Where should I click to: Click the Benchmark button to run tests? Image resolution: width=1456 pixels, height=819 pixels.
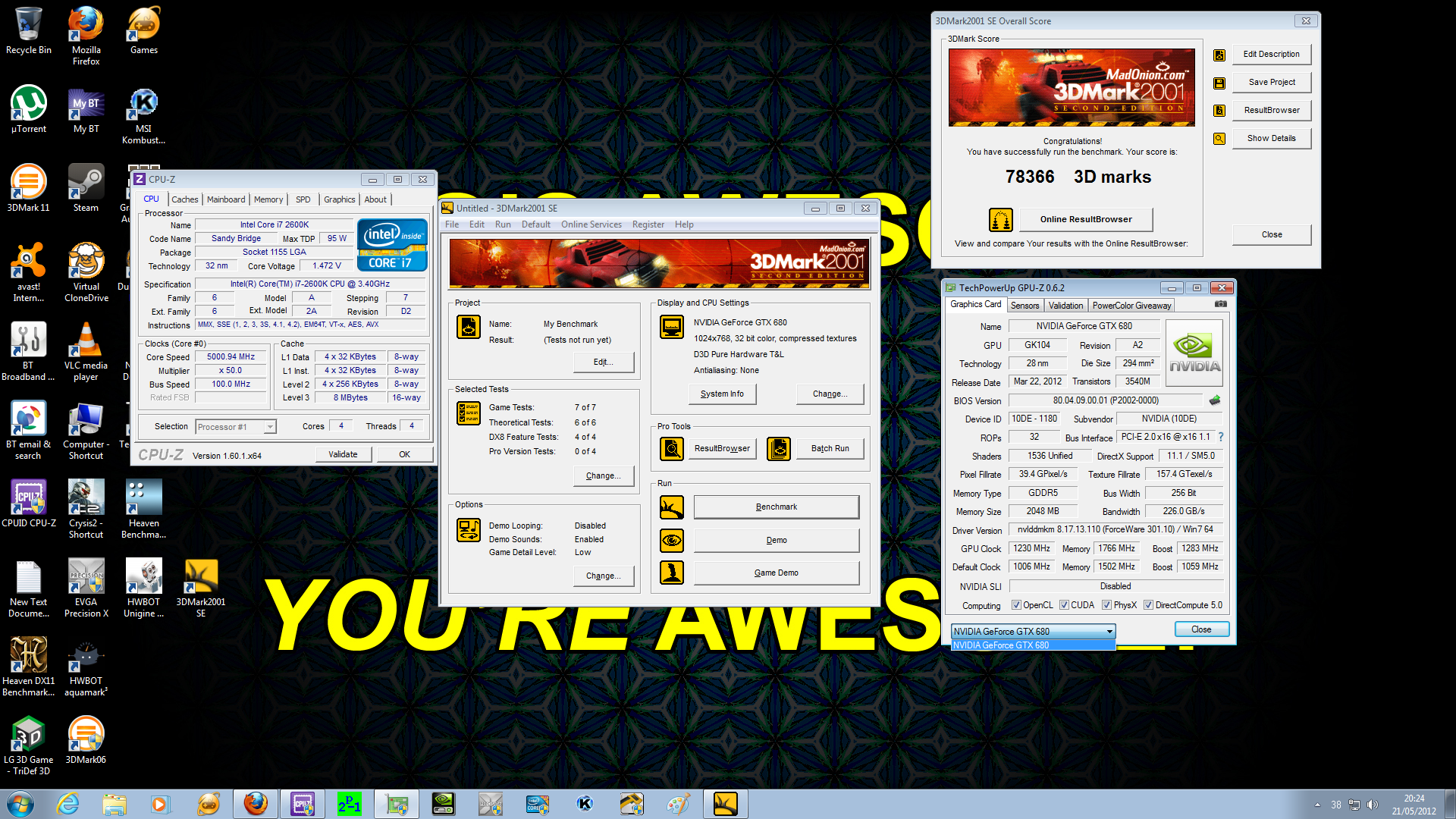click(x=777, y=507)
